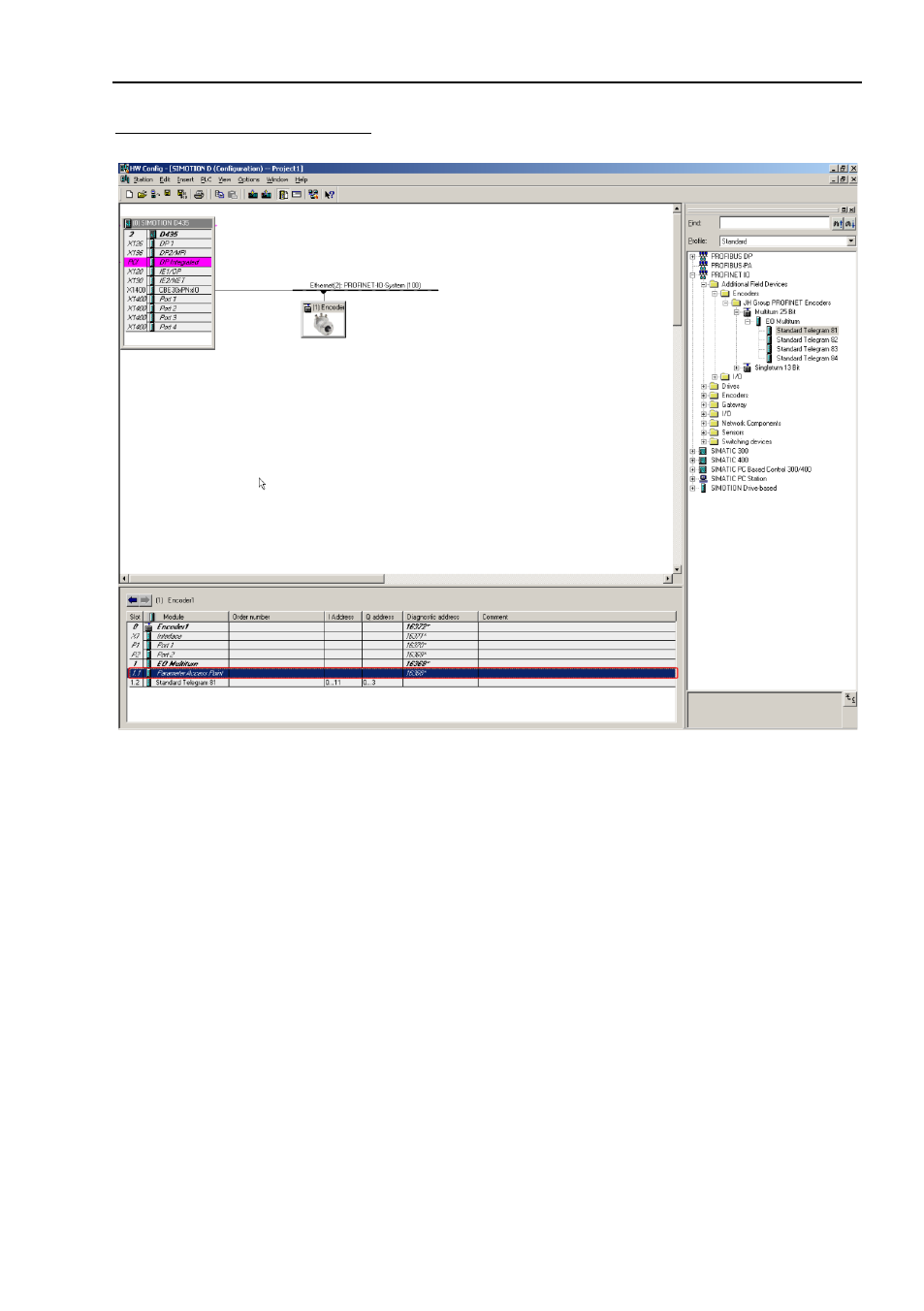The image size is (924, 1311).
Task: Select Switching devices folder in catalog
Action: click(x=747, y=441)
